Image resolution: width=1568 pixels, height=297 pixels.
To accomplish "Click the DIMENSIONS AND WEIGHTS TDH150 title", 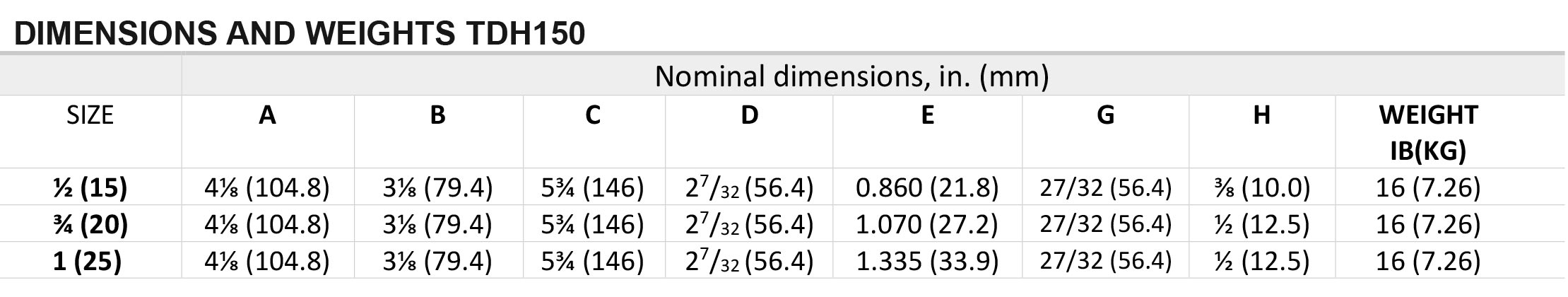I will pos(300,33).
